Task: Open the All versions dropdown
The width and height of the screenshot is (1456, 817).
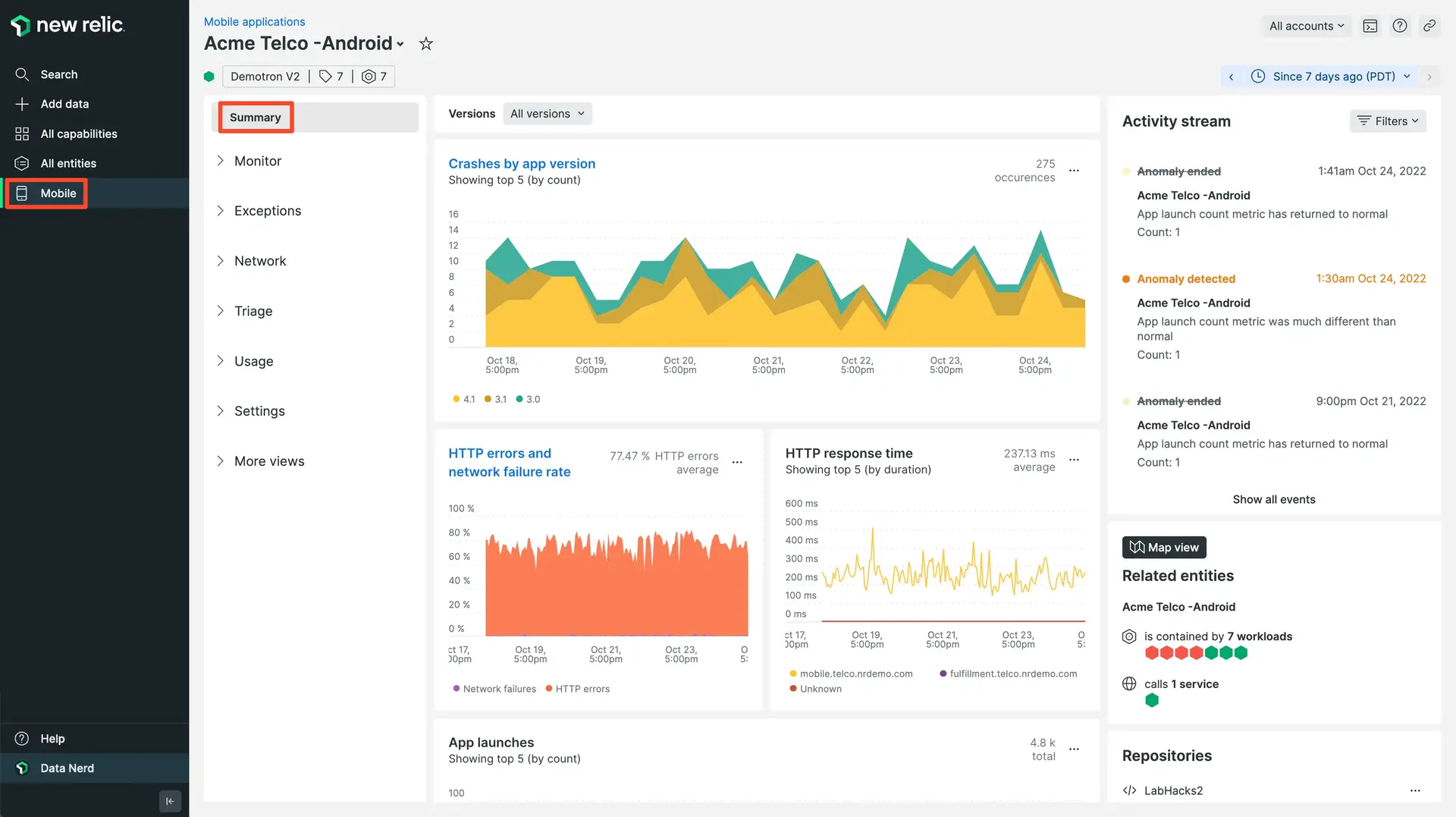Action: coord(547,113)
